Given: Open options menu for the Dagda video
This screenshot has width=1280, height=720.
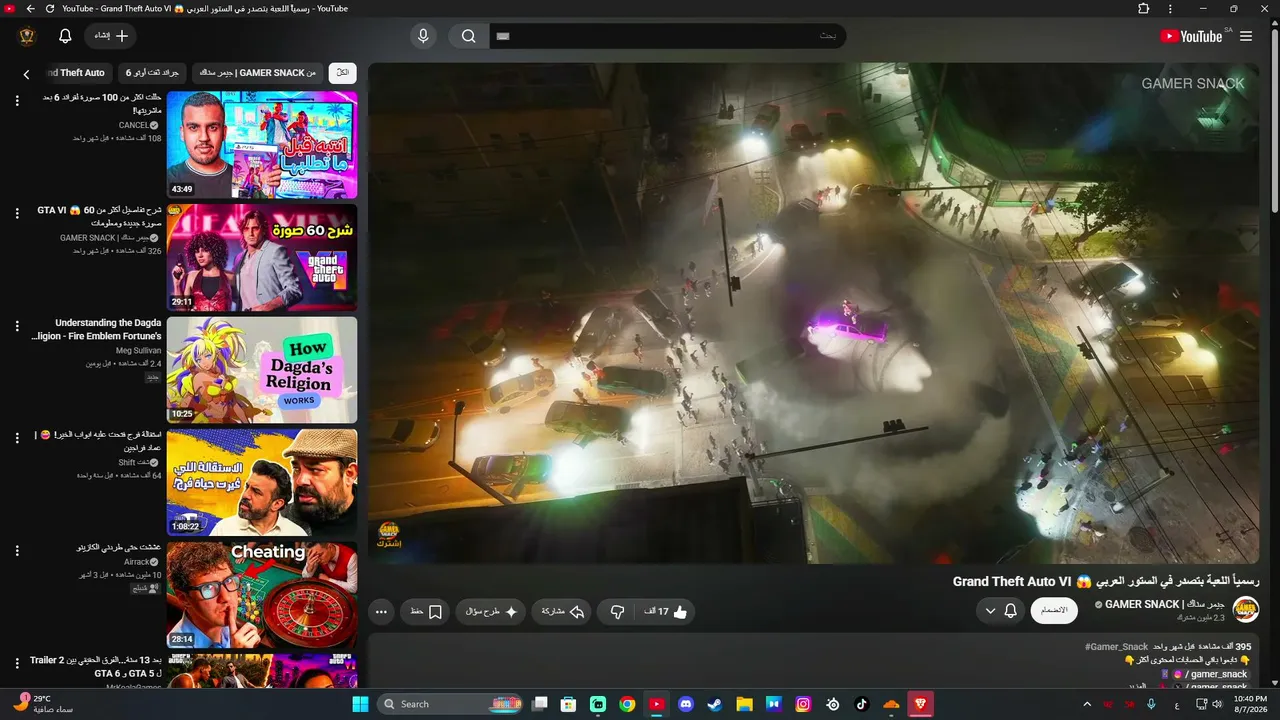Looking at the screenshot, I should point(17,326).
